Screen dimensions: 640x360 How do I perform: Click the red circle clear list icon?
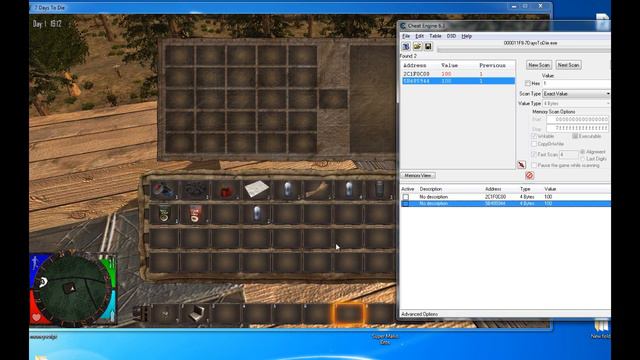529,176
